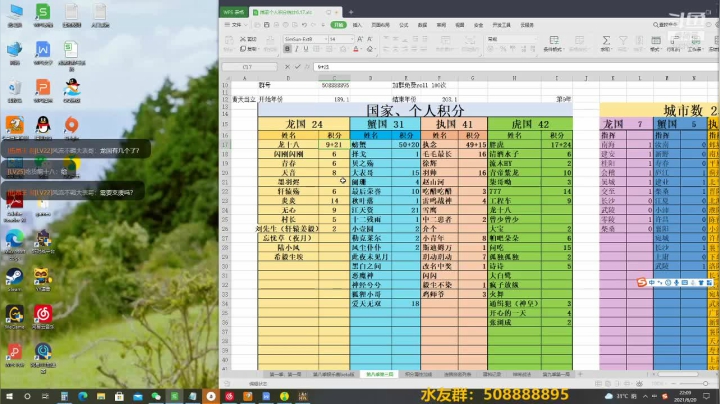Viewport: 720px width, 404px height.
Task: Open the QQ penguin desktop icon
Action: pyautogui.click(x=43, y=128)
